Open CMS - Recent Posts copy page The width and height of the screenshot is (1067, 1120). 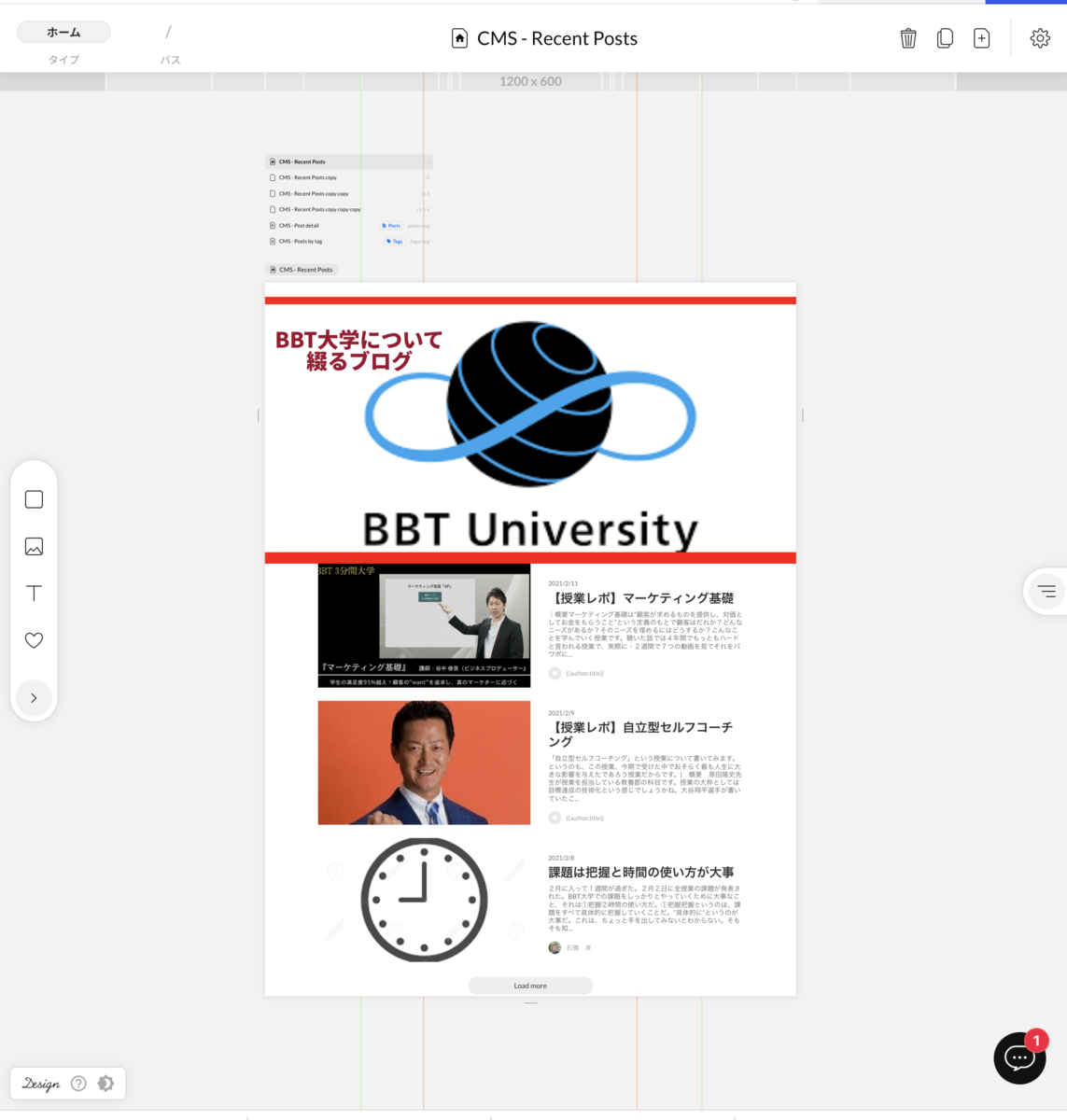click(x=348, y=177)
